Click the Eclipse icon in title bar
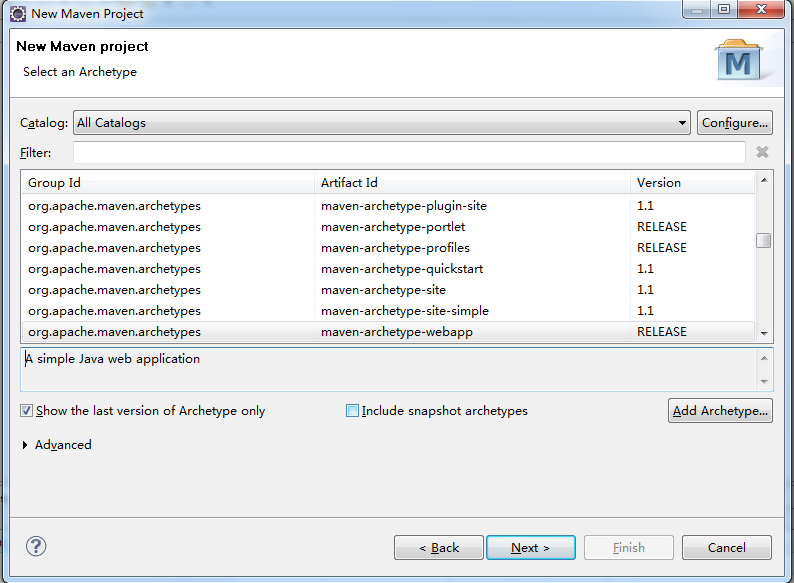This screenshot has width=794, height=583. [x=17, y=14]
